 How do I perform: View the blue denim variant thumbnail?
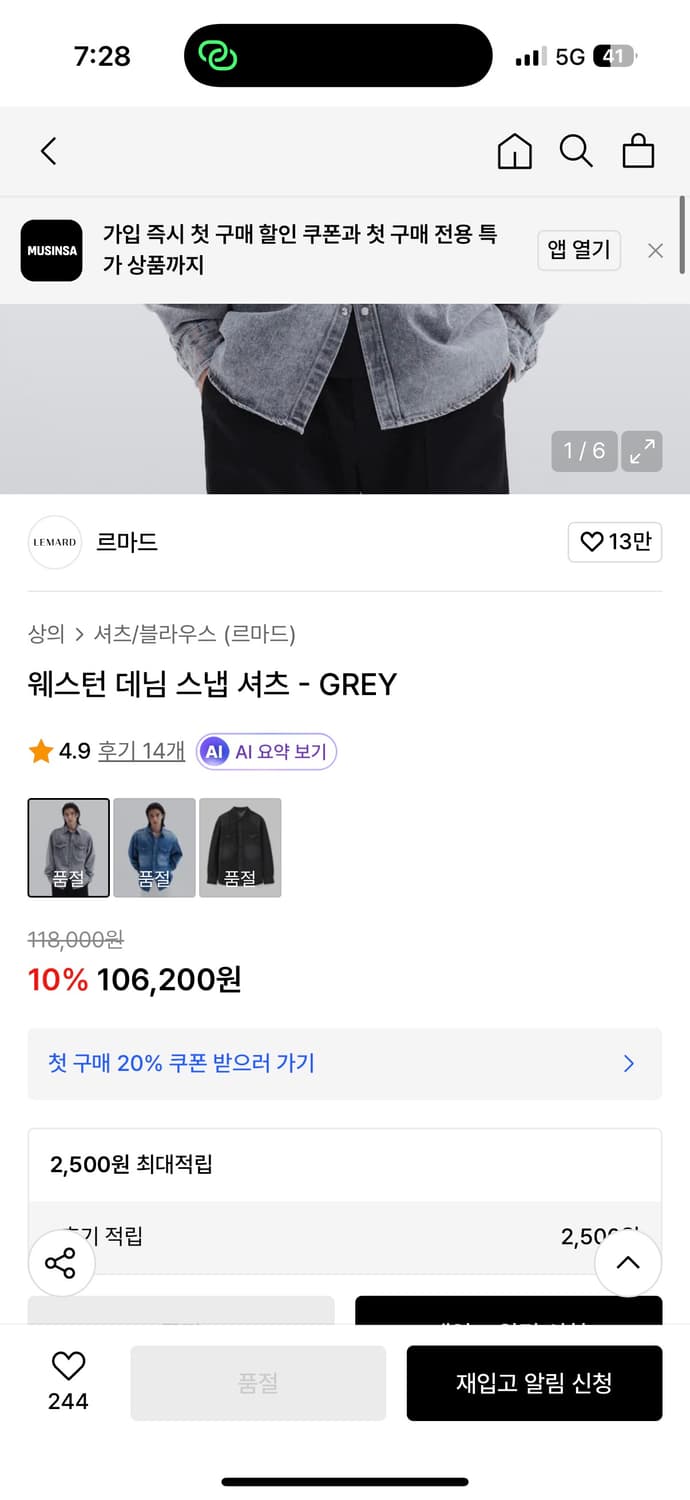[x=154, y=847]
